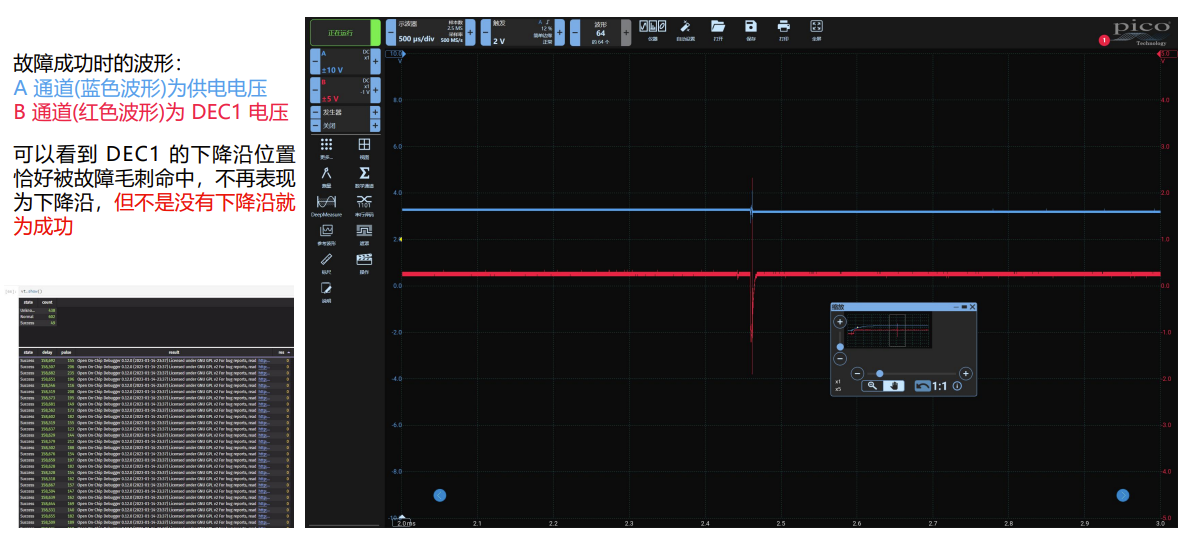Click horizontal zoom in plus in zoom window
Screen dimensions: 1188x541
(965, 374)
